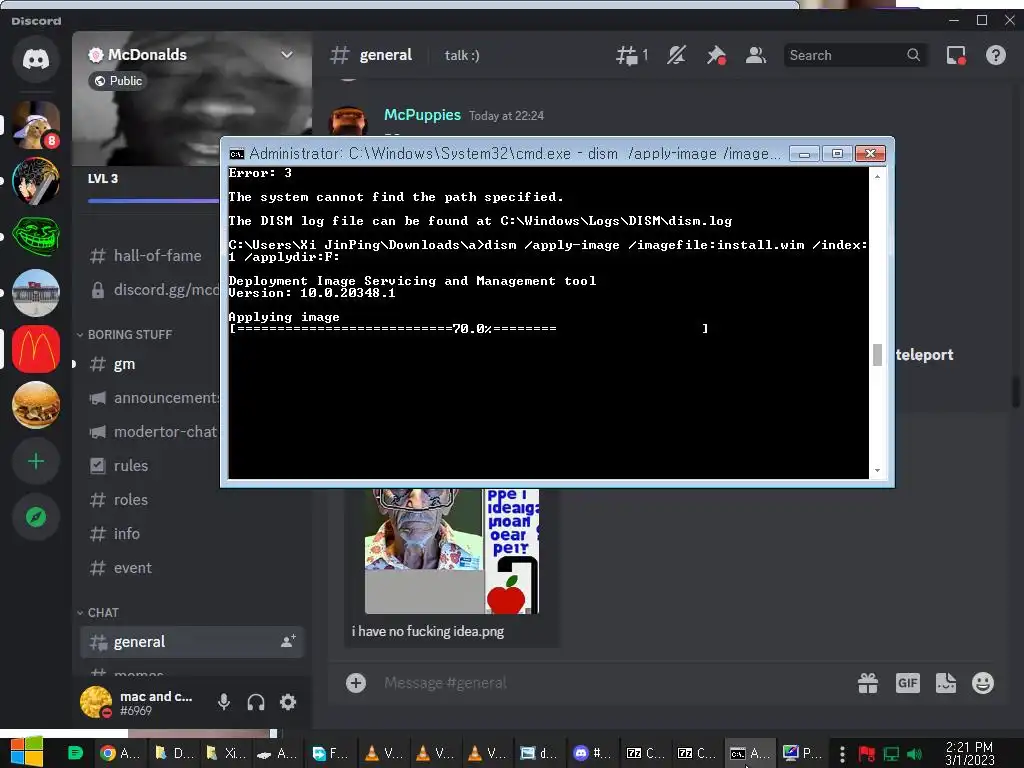Click the Search field in Discord
Viewport: 1024px width, 768px height.
pos(854,56)
